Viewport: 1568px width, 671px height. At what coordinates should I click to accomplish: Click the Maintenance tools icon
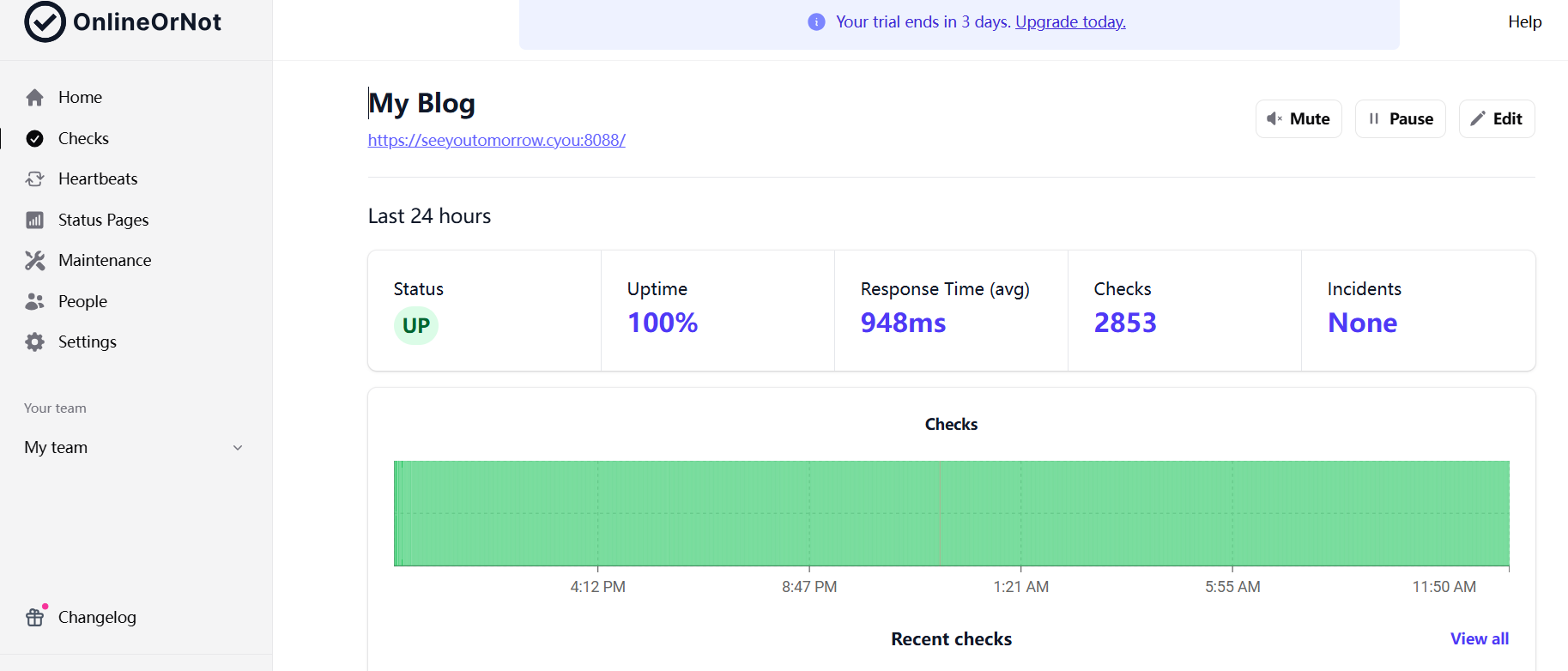[34, 261]
